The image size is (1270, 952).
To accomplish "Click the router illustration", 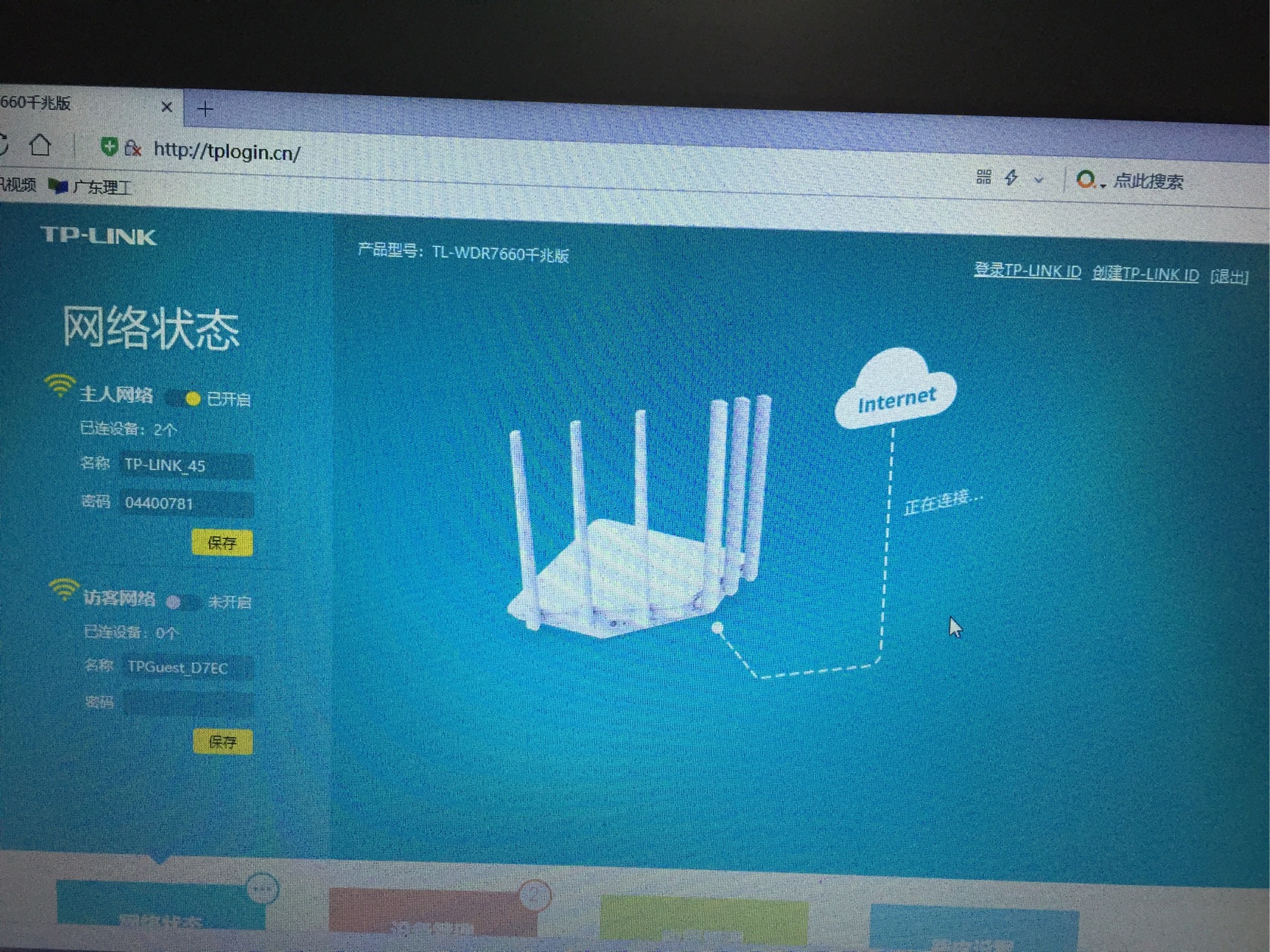I will pyautogui.click(x=638, y=517).
